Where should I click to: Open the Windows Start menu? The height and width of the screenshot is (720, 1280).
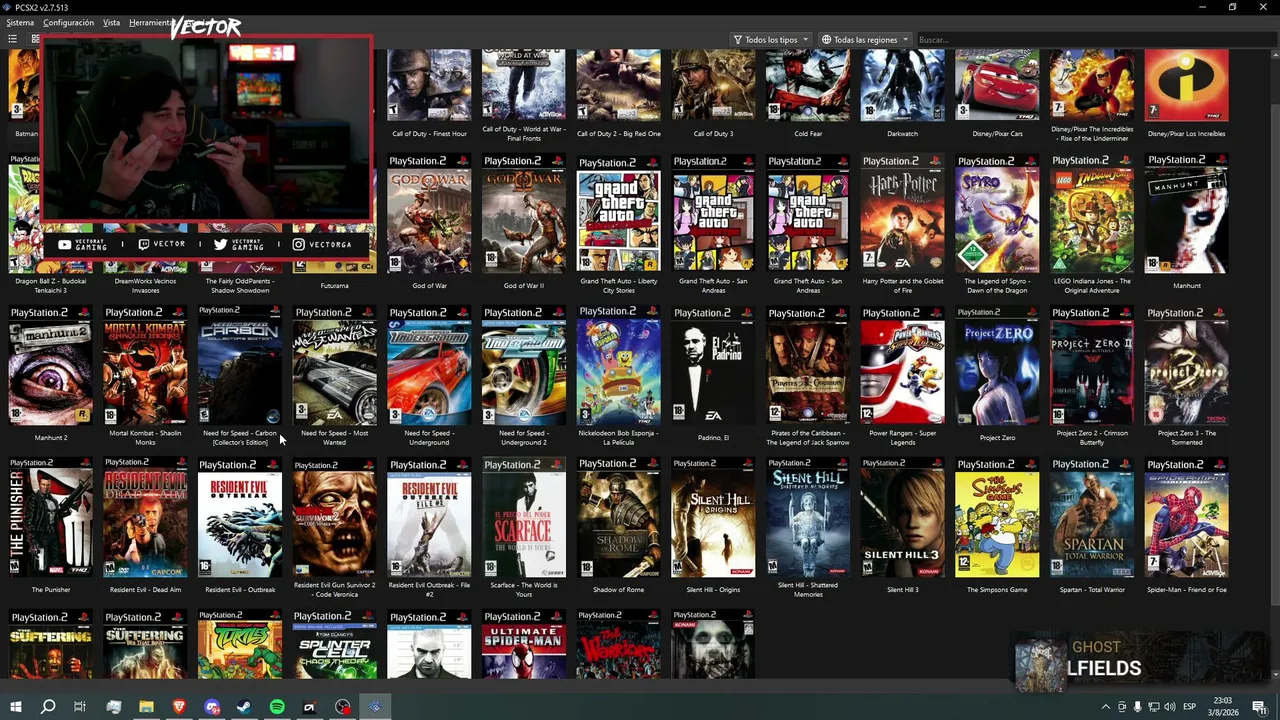15,707
